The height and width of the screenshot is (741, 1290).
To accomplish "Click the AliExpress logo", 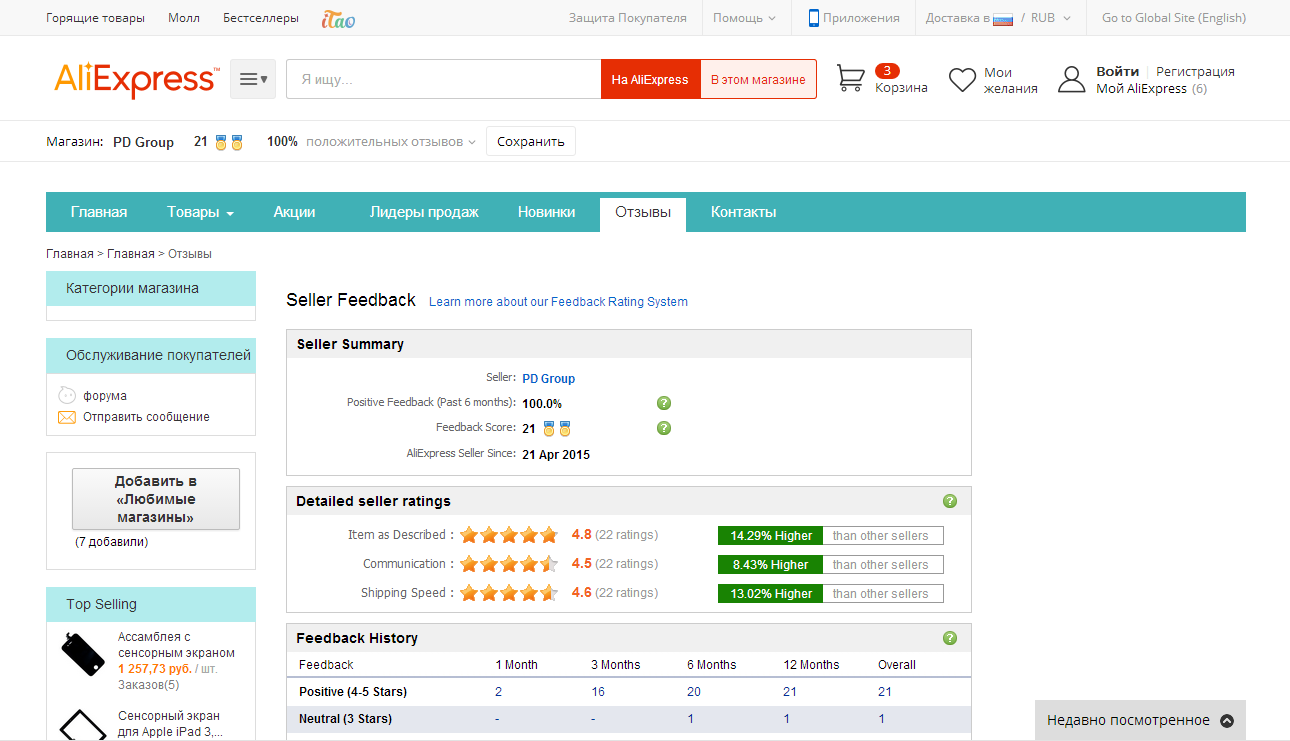I will coord(136,80).
